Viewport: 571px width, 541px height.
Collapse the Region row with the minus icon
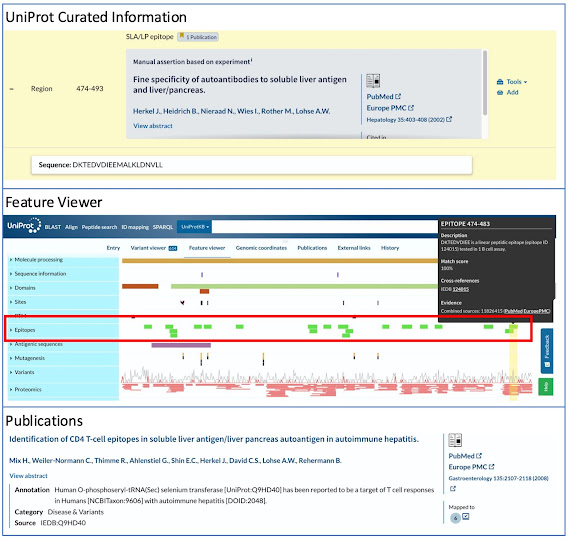[12, 89]
